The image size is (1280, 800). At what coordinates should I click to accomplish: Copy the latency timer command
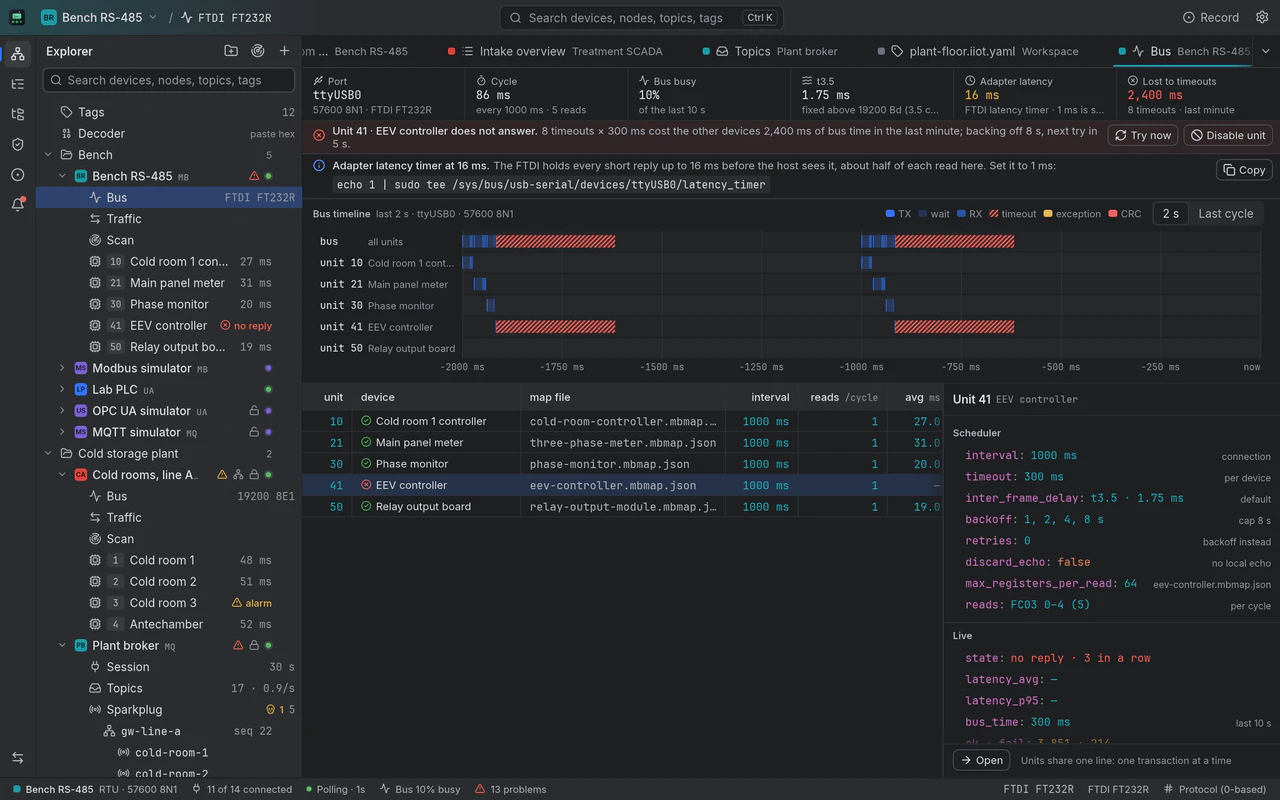coord(1244,170)
